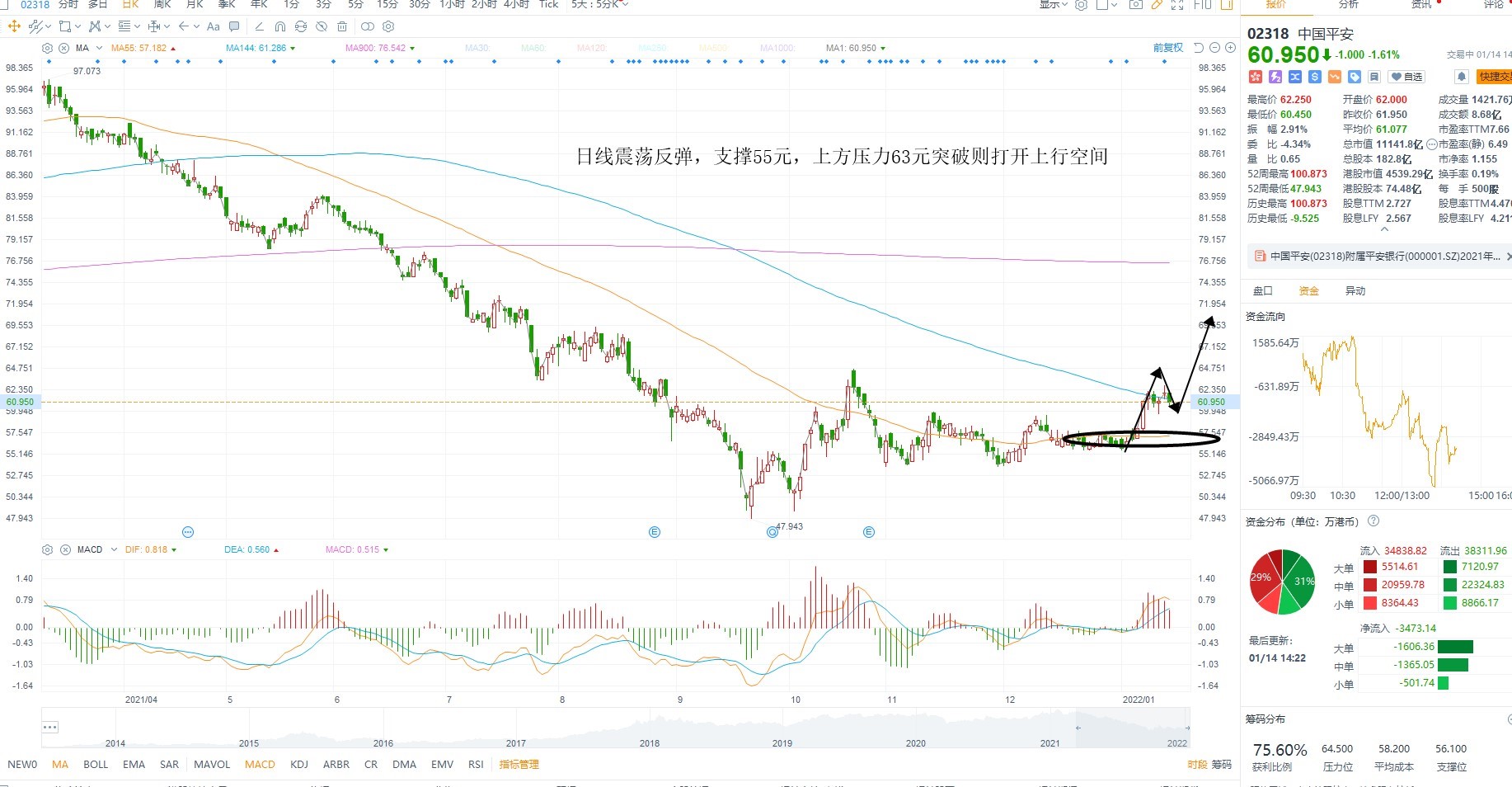Open 指标管理 indicator management
The image size is (1512, 787).
(x=519, y=765)
